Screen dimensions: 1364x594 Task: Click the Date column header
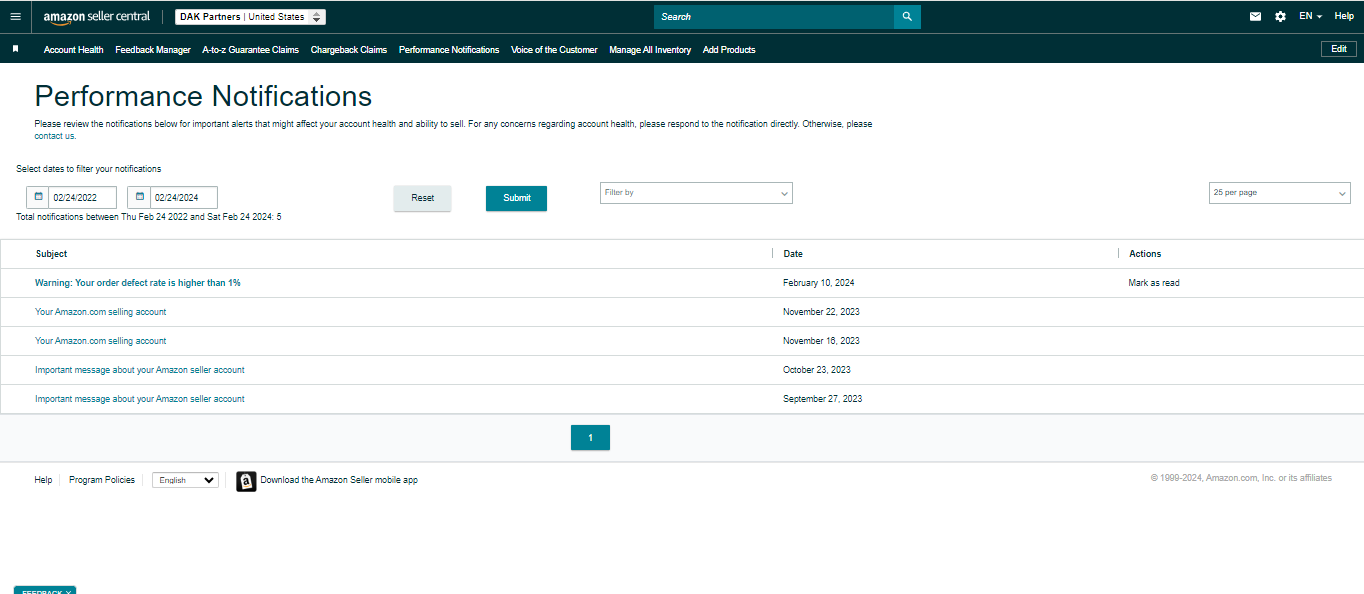point(793,254)
